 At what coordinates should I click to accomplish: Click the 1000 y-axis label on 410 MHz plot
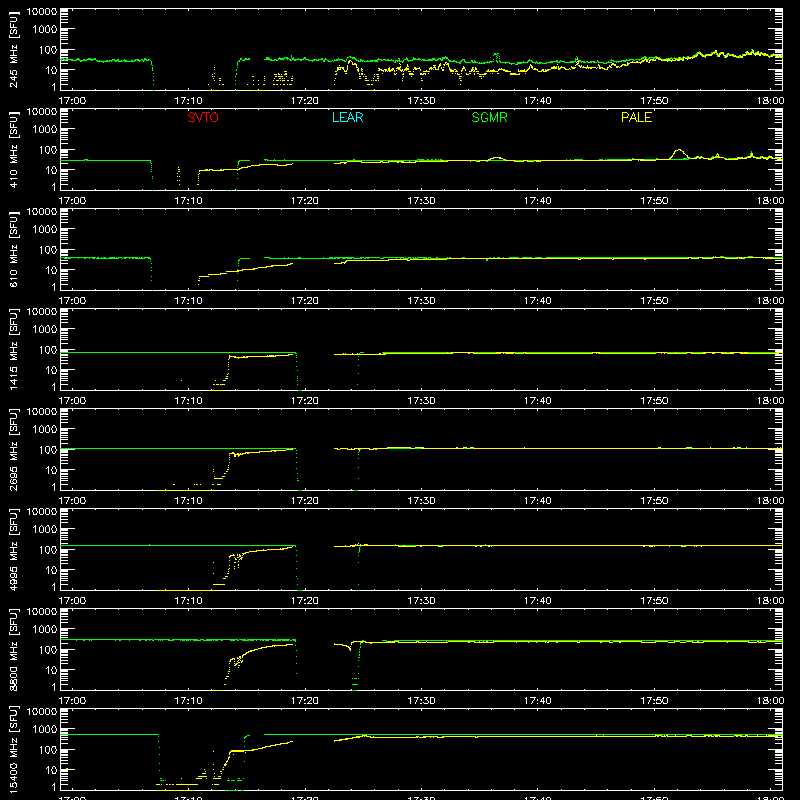45,130
